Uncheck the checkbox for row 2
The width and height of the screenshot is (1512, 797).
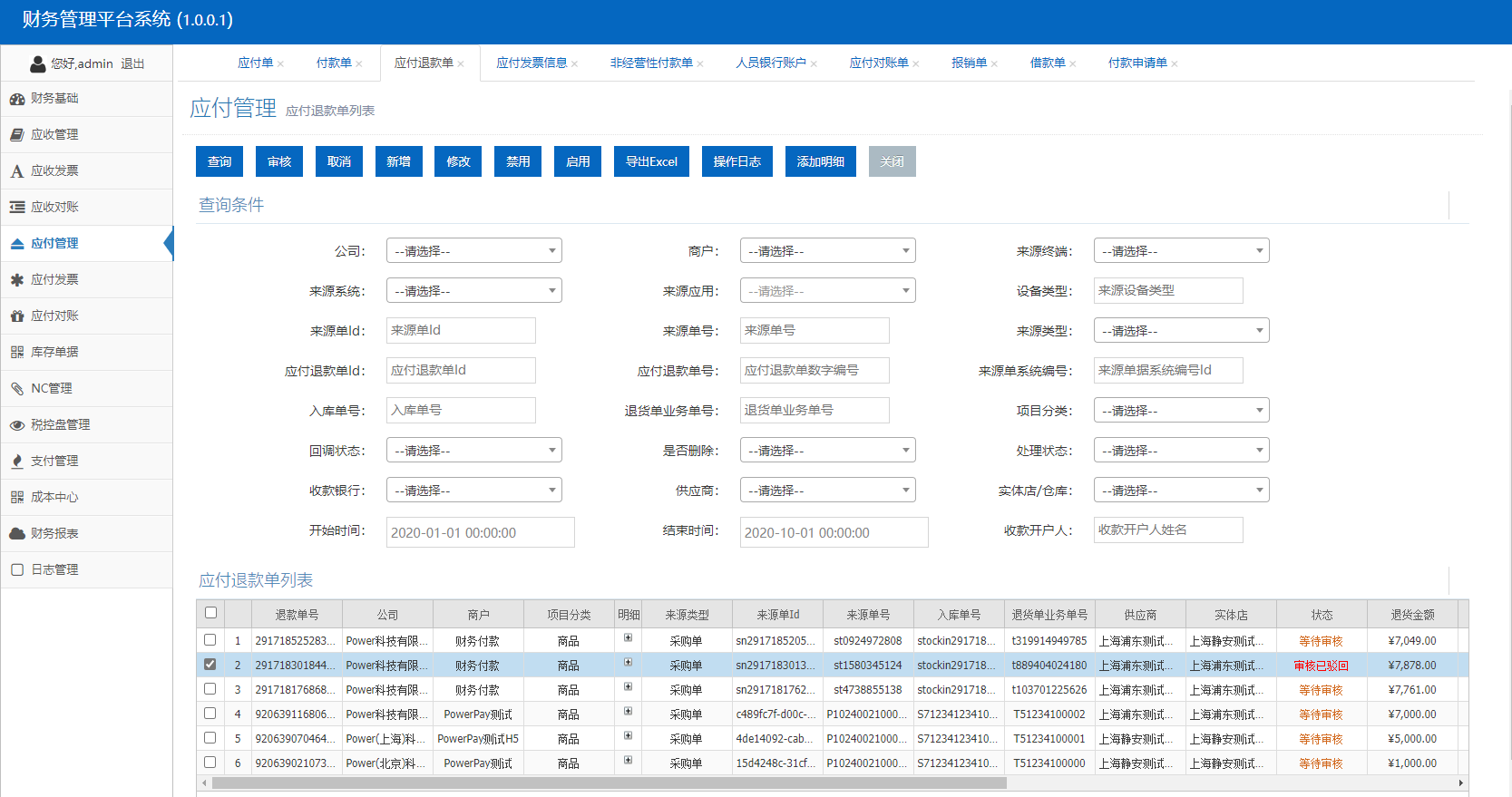pos(210,665)
